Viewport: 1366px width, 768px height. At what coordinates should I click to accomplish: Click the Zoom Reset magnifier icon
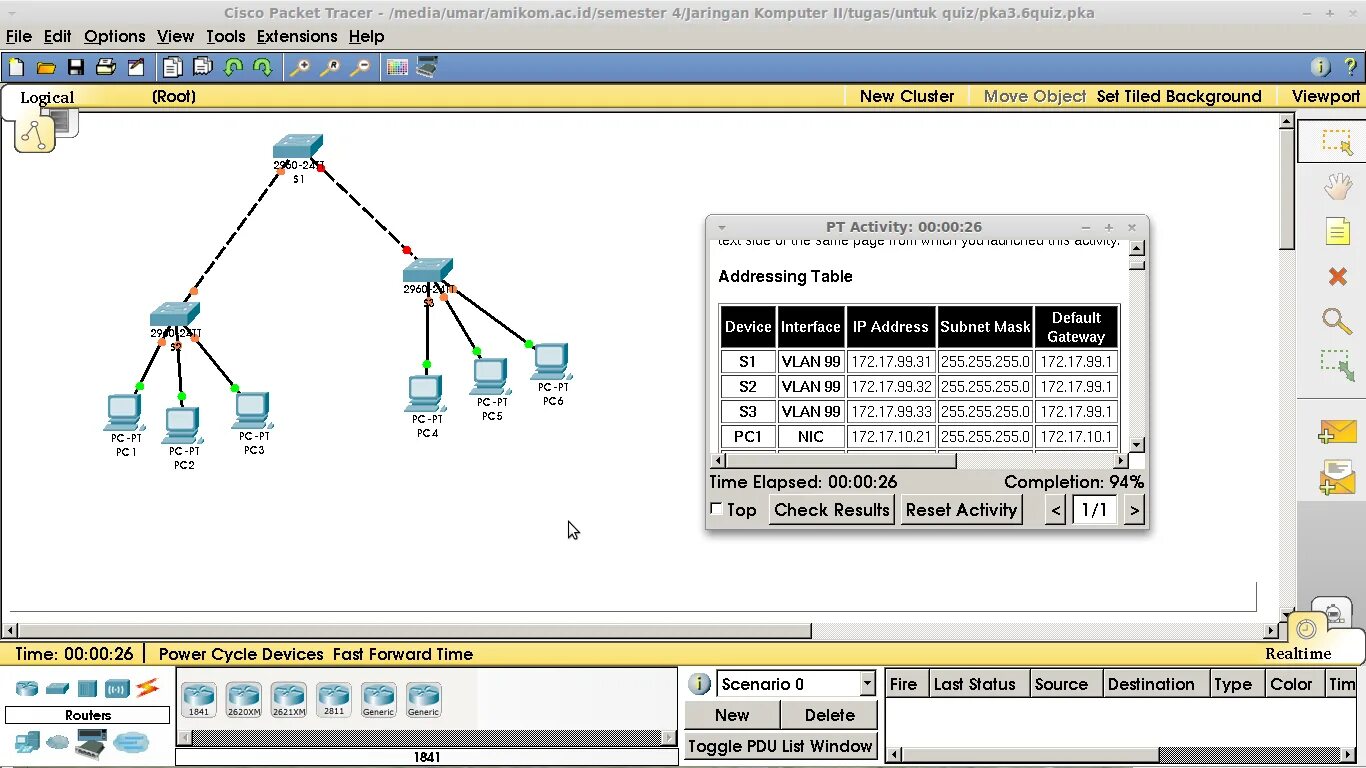click(x=329, y=68)
